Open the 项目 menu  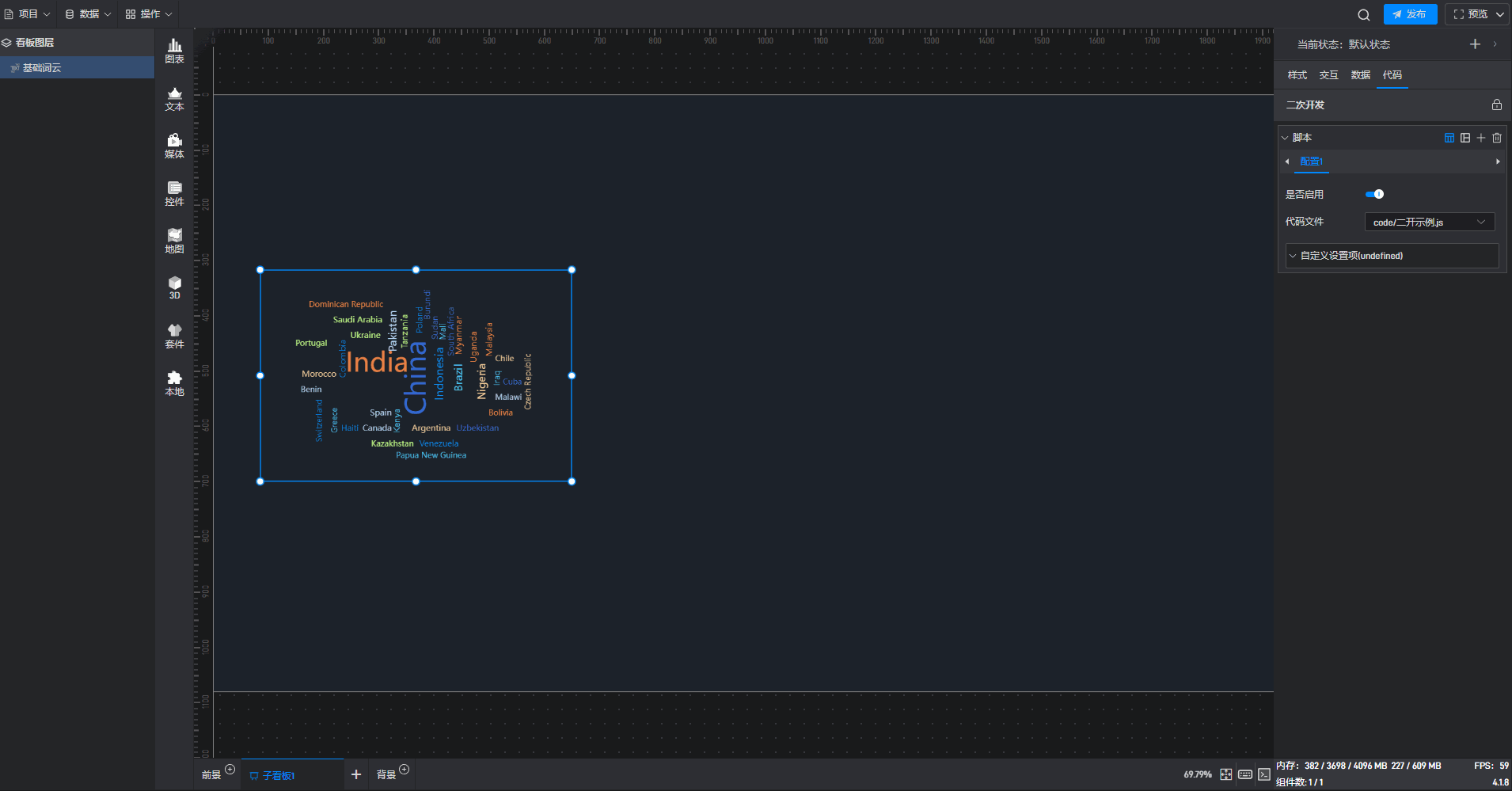[27, 14]
